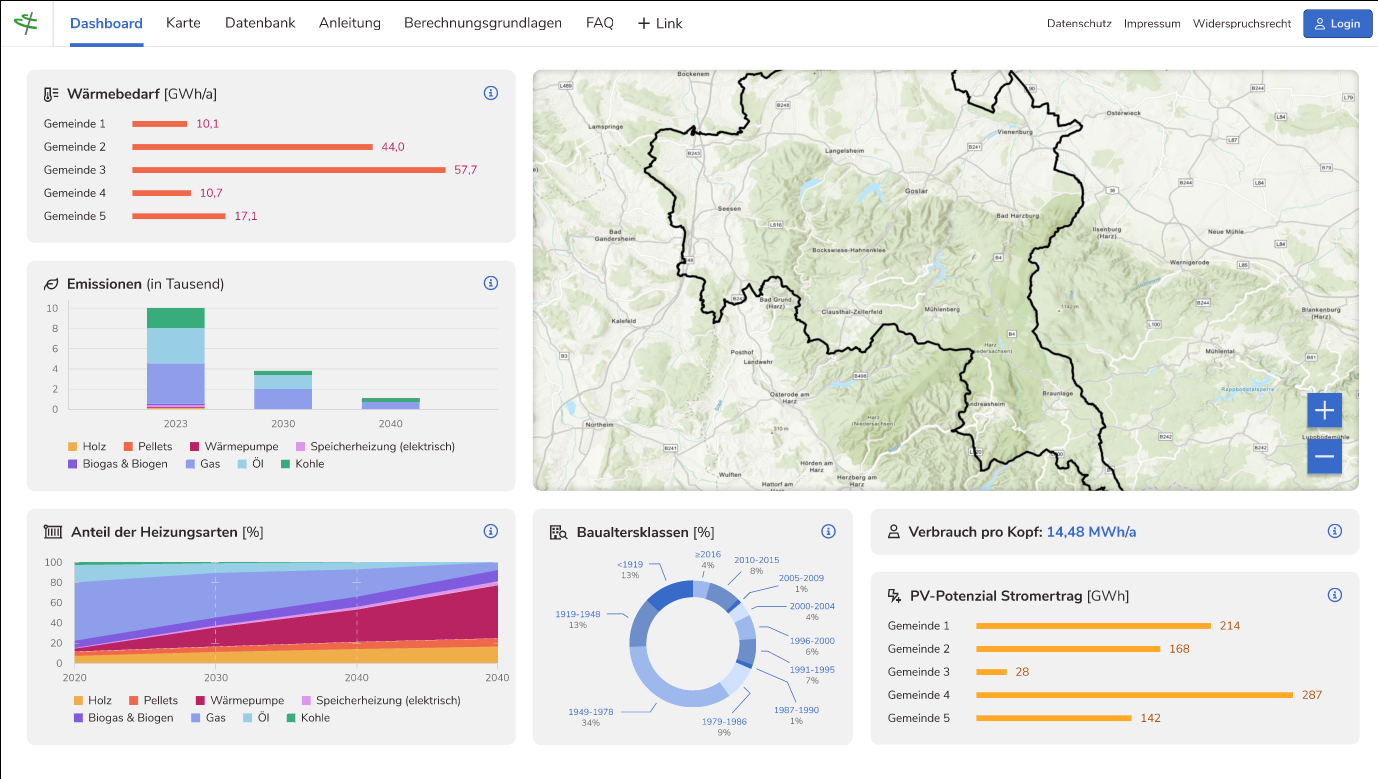The height and width of the screenshot is (779, 1378).
Task: Go to Berechnungsgrundlagen in the navigation
Action: click(x=483, y=23)
